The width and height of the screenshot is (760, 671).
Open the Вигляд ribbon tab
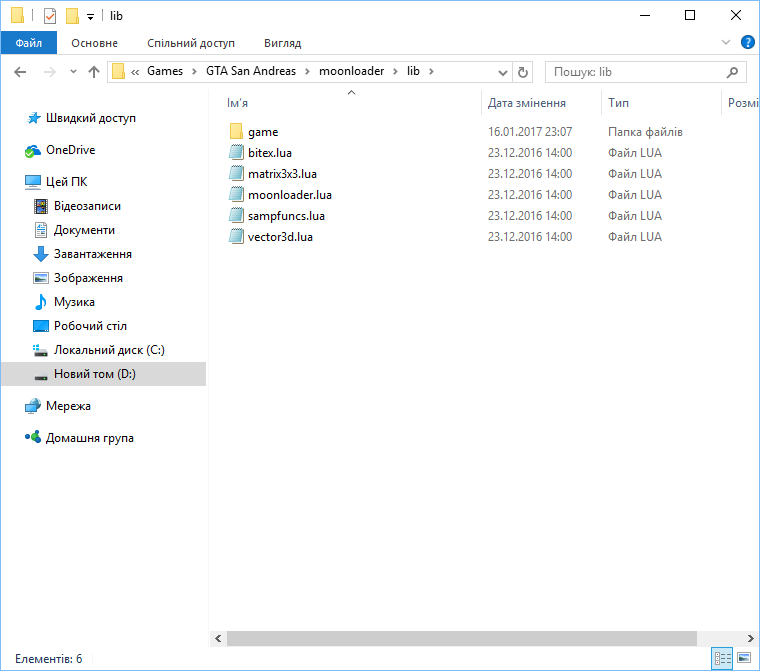[x=283, y=43]
